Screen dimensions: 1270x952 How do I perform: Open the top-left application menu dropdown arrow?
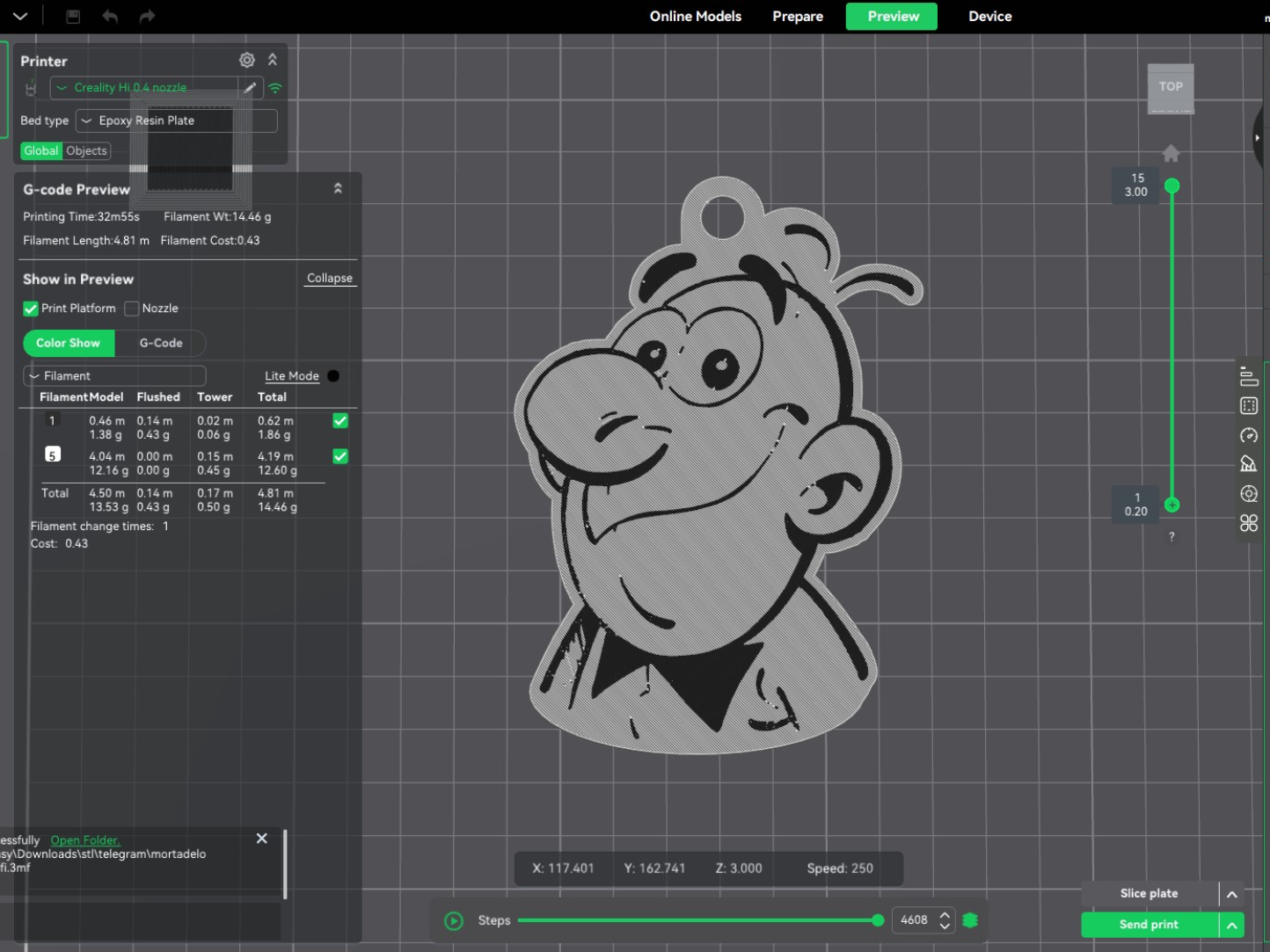coord(20,17)
